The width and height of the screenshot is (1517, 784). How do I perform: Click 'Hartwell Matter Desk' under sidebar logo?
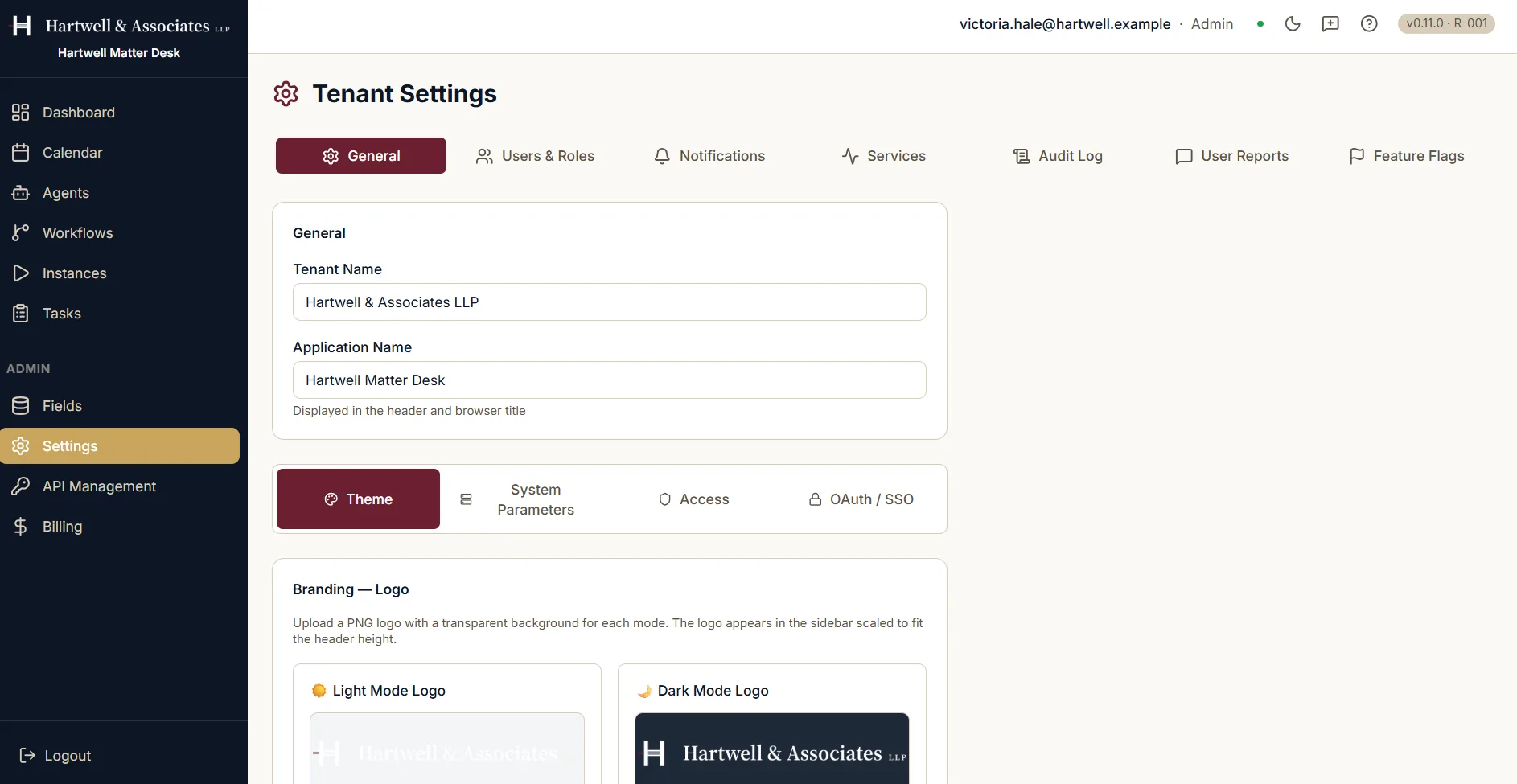pyautogui.click(x=119, y=53)
